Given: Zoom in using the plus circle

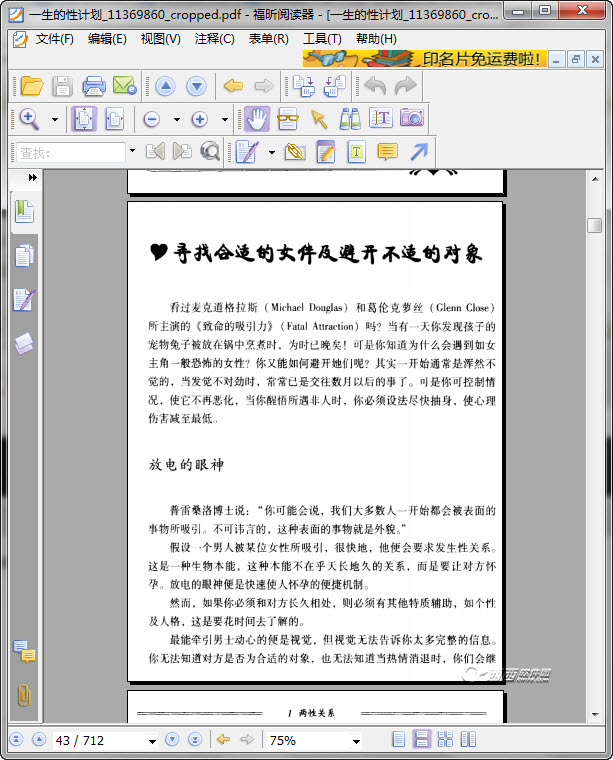Looking at the screenshot, I should pyautogui.click(x=200, y=119).
